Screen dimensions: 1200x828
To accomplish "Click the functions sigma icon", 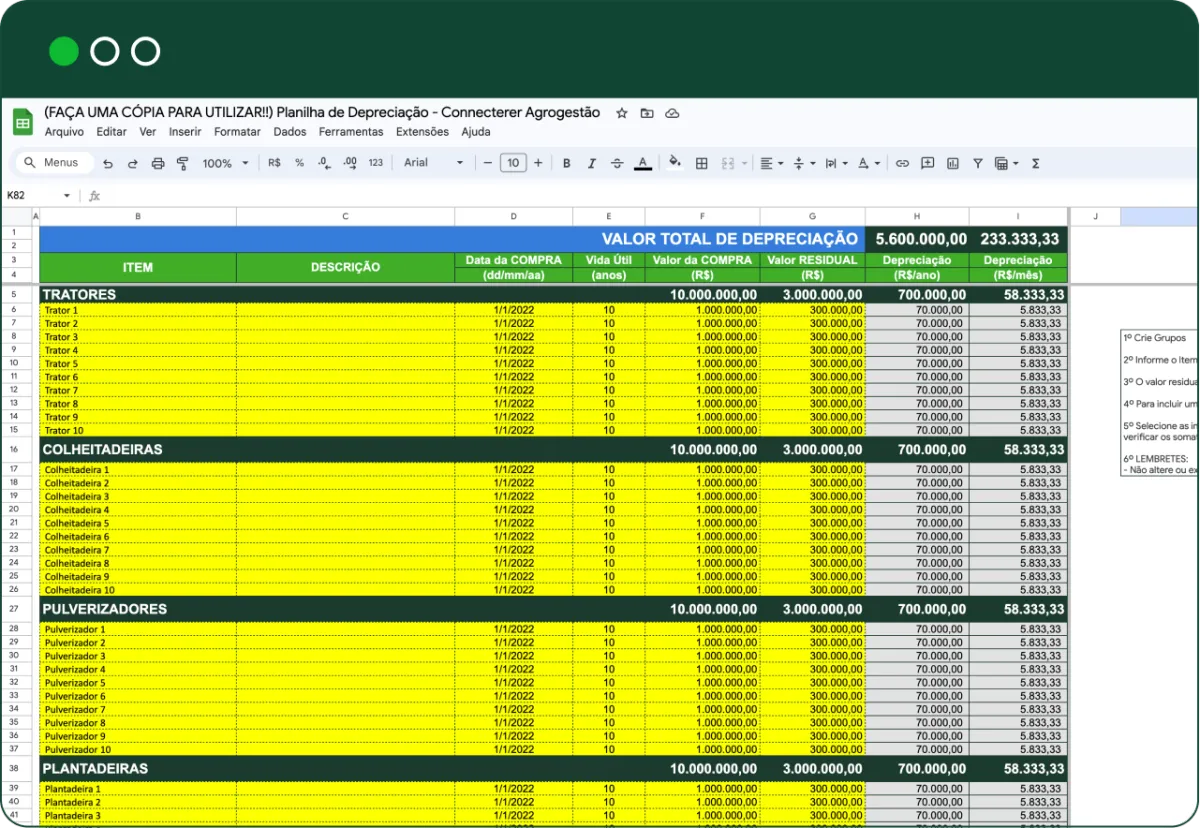I will [1035, 163].
